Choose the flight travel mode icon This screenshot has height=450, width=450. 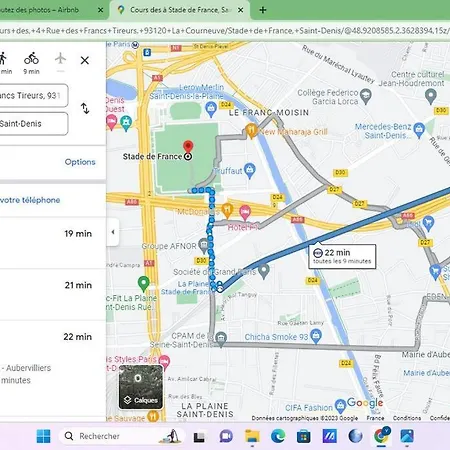tap(60, 59)
